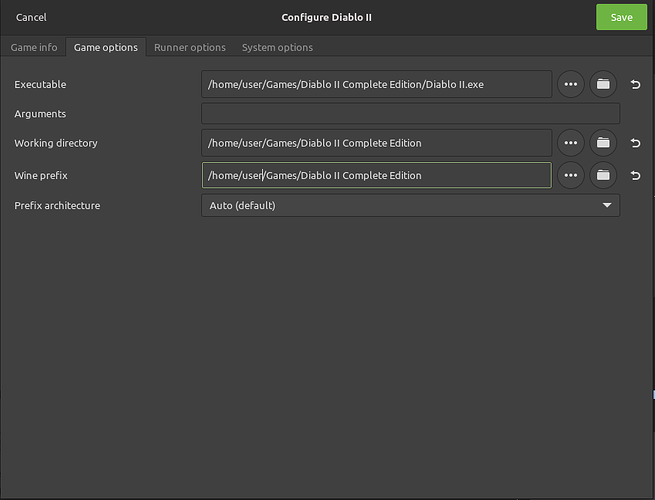Click inside the Executable path field

(x=376, y=85)
